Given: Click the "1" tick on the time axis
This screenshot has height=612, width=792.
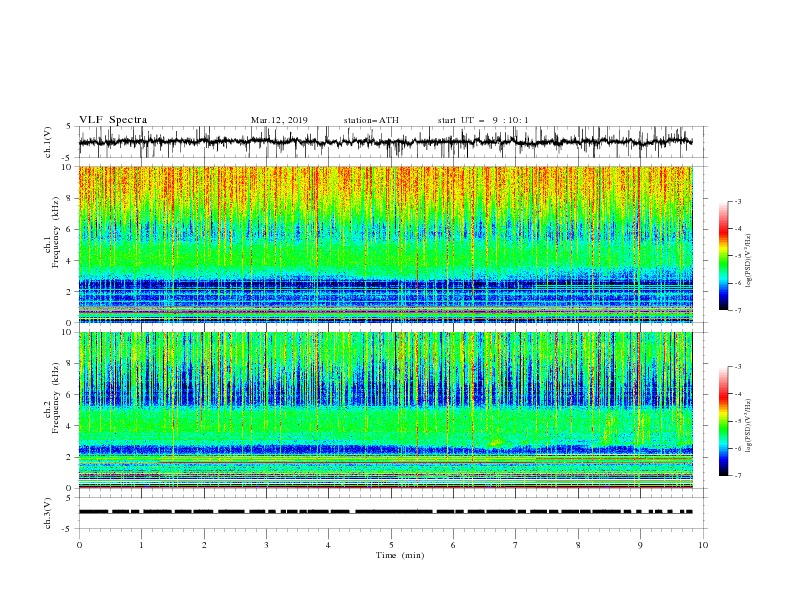Looking at the screenshot, I should (141, 545).
